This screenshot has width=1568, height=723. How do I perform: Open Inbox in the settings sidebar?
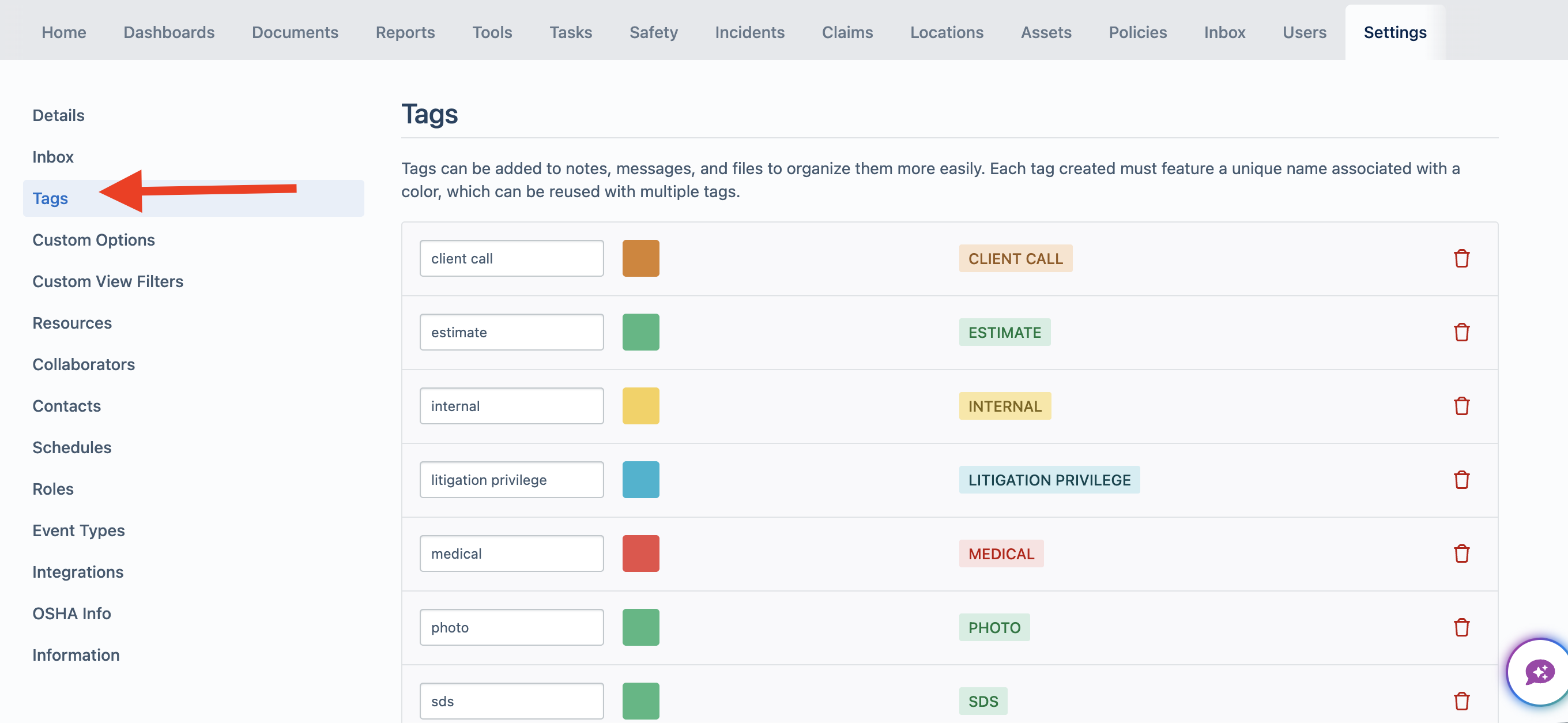pyautogui.click(x=53, y=157)
